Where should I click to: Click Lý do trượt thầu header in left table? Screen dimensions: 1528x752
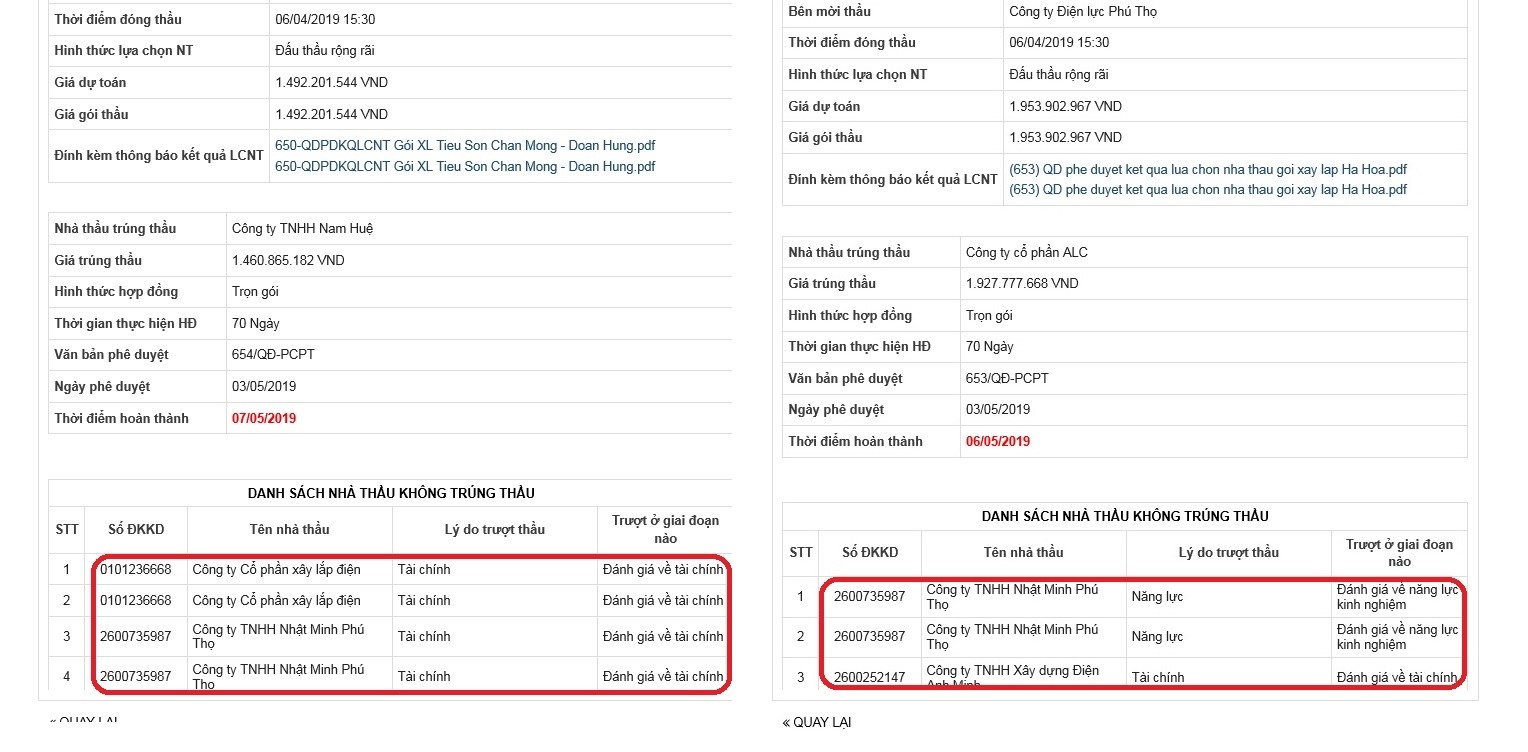pos(495,530)
